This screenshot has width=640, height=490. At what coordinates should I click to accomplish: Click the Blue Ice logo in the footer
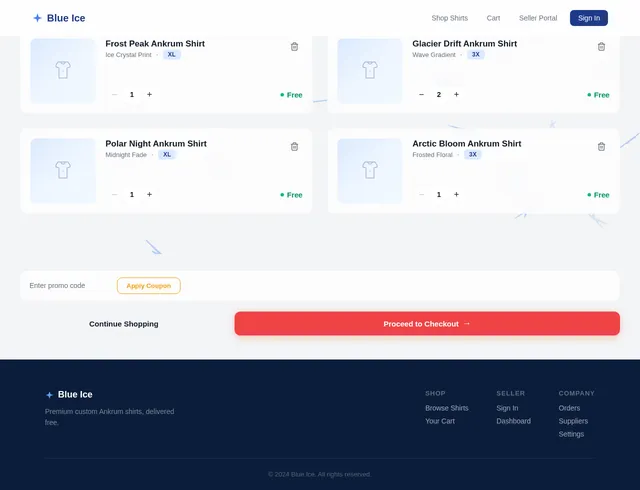pos(69,394)
